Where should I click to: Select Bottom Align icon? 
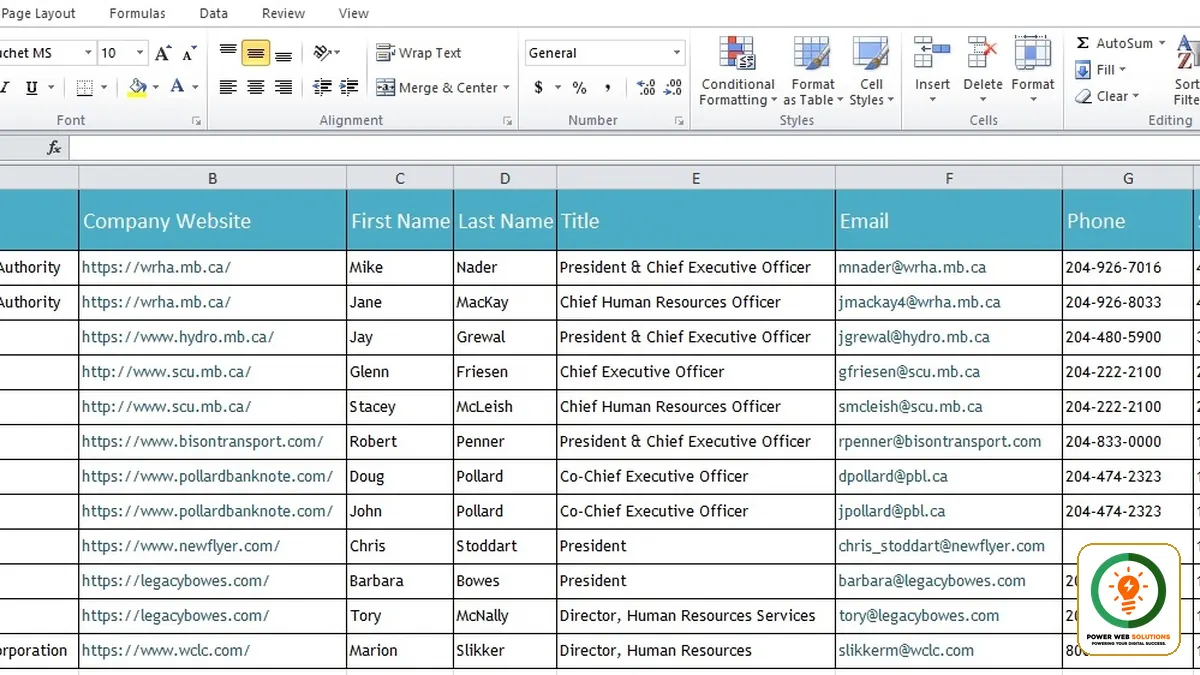click(x=284, y=53)
